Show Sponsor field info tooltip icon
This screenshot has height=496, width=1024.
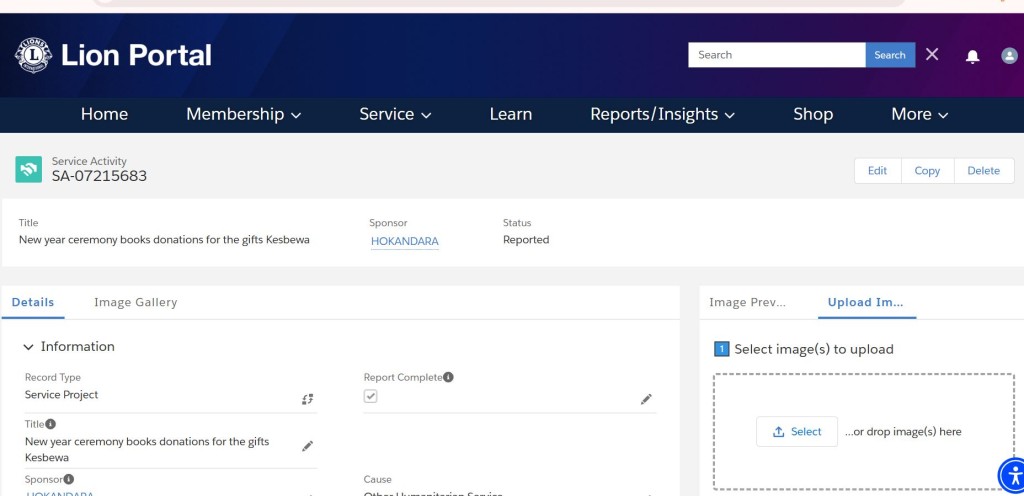point(69,479)
